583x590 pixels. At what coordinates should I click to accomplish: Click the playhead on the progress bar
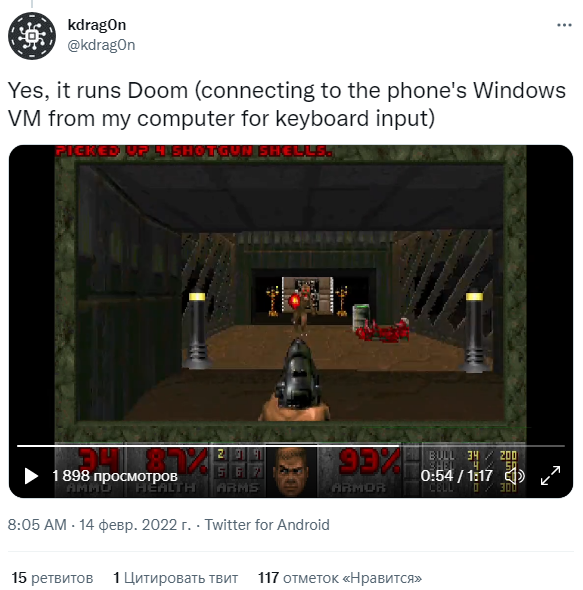pos(399,446)
